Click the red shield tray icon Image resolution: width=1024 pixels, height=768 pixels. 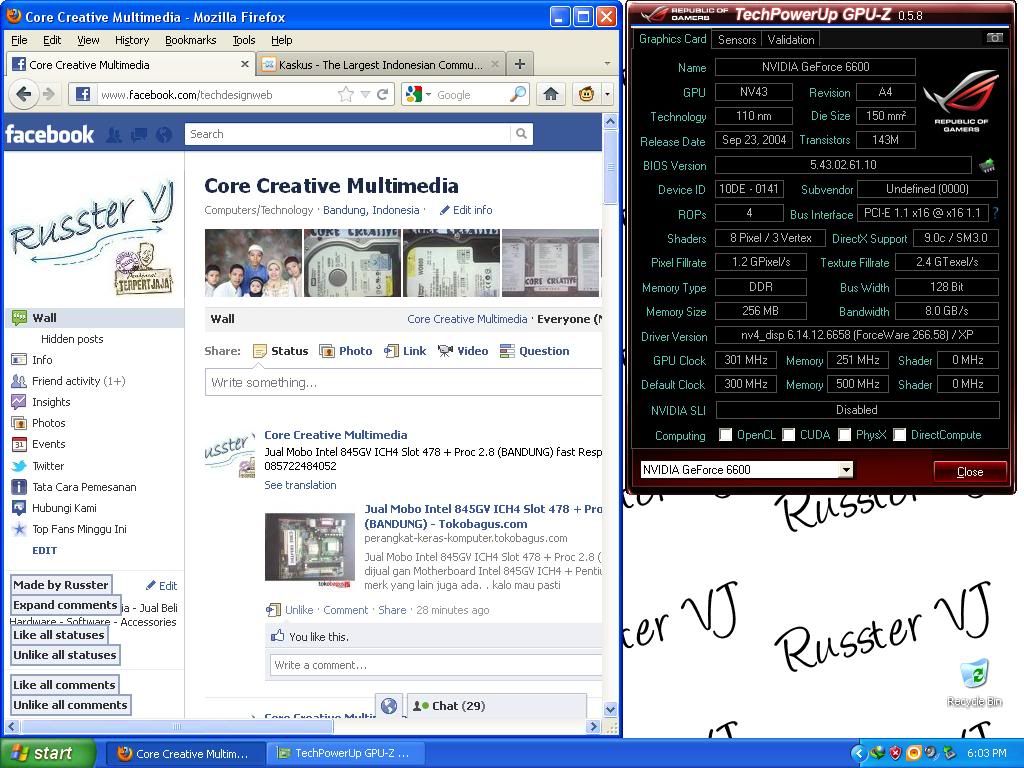pos(895,753)
